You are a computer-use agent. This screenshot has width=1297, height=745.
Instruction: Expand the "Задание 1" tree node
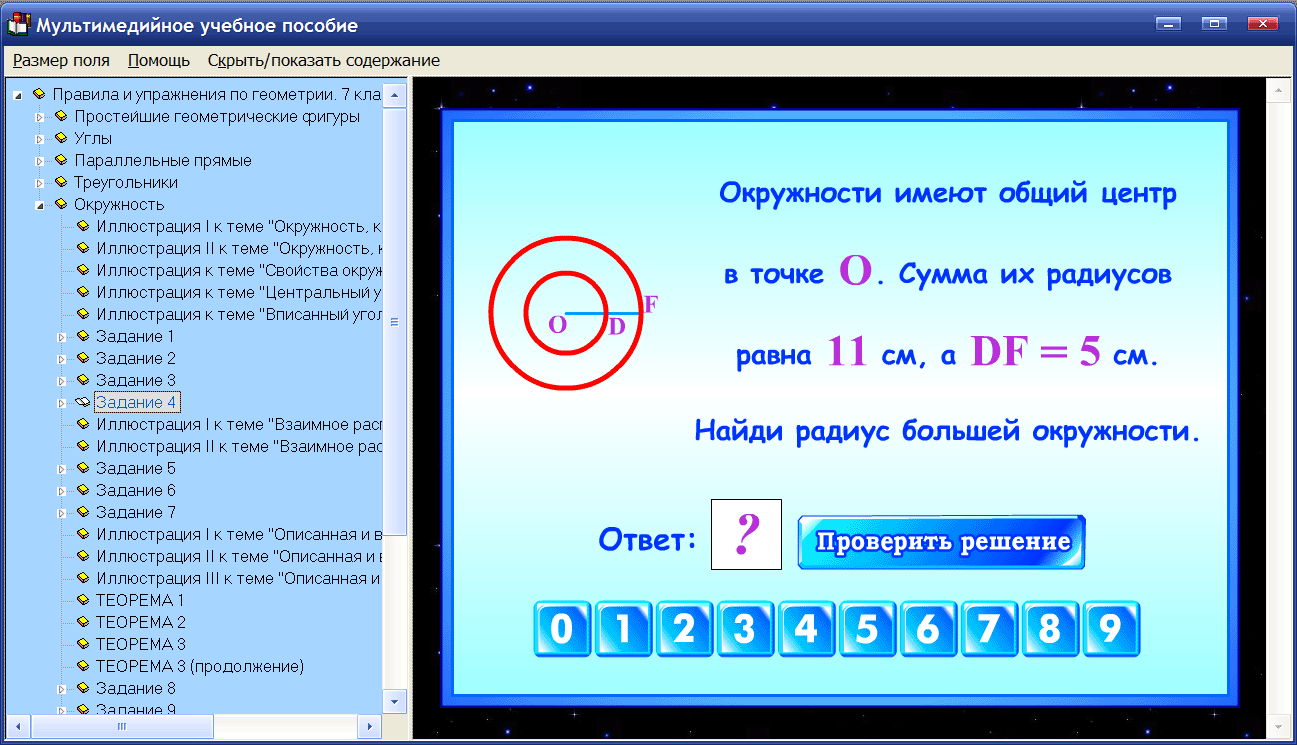click(x=64, y=336)
